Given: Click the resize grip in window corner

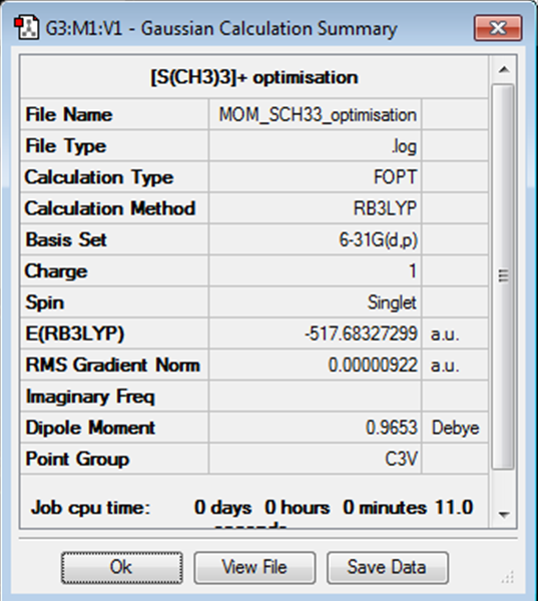Looking at the screenshot, I should click(x=508, y=577).
